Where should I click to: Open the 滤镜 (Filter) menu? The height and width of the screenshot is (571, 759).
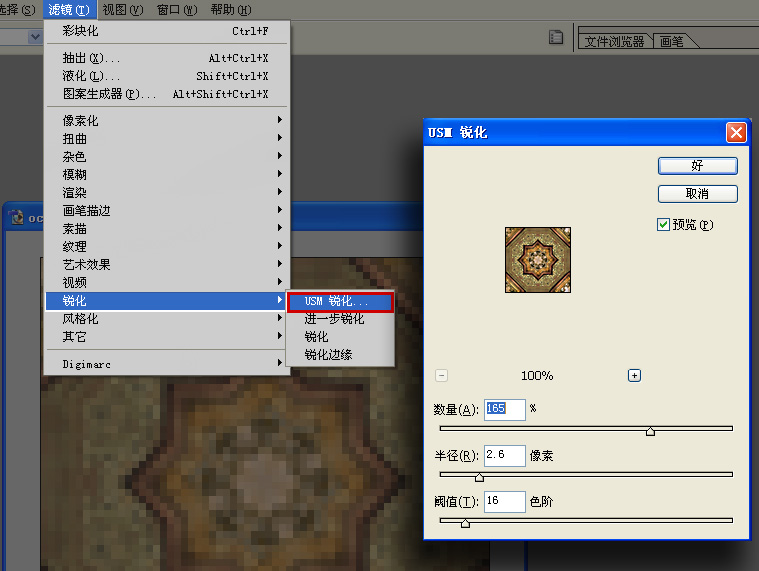coord(69,9)
